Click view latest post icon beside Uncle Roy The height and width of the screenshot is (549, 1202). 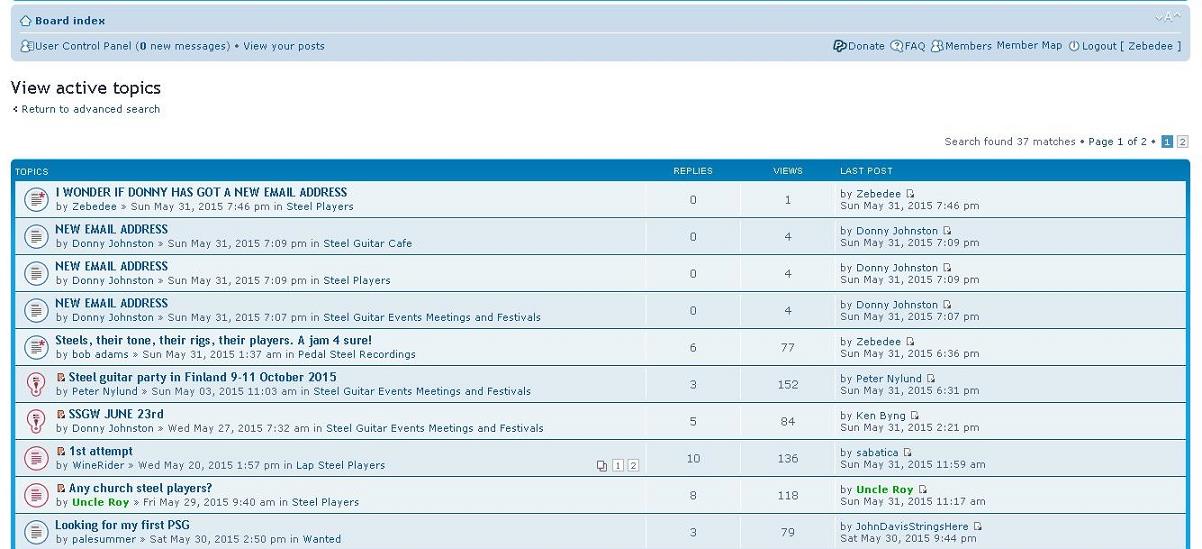click(924, 490)
